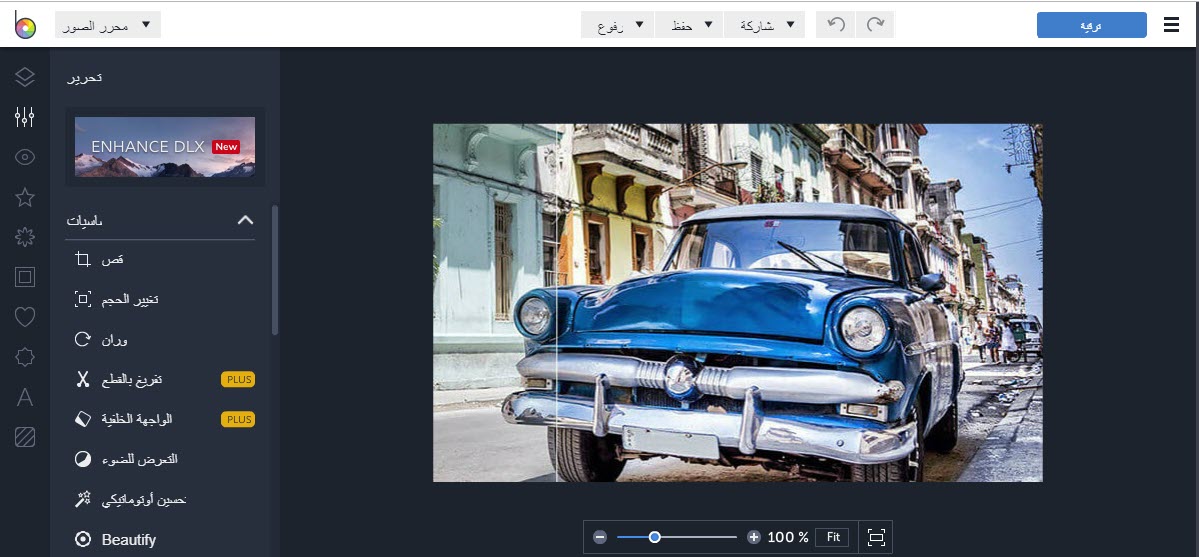The image size is (1199, 557).
Task: Collapse the أساسيات section chevron
Action: 245,220
